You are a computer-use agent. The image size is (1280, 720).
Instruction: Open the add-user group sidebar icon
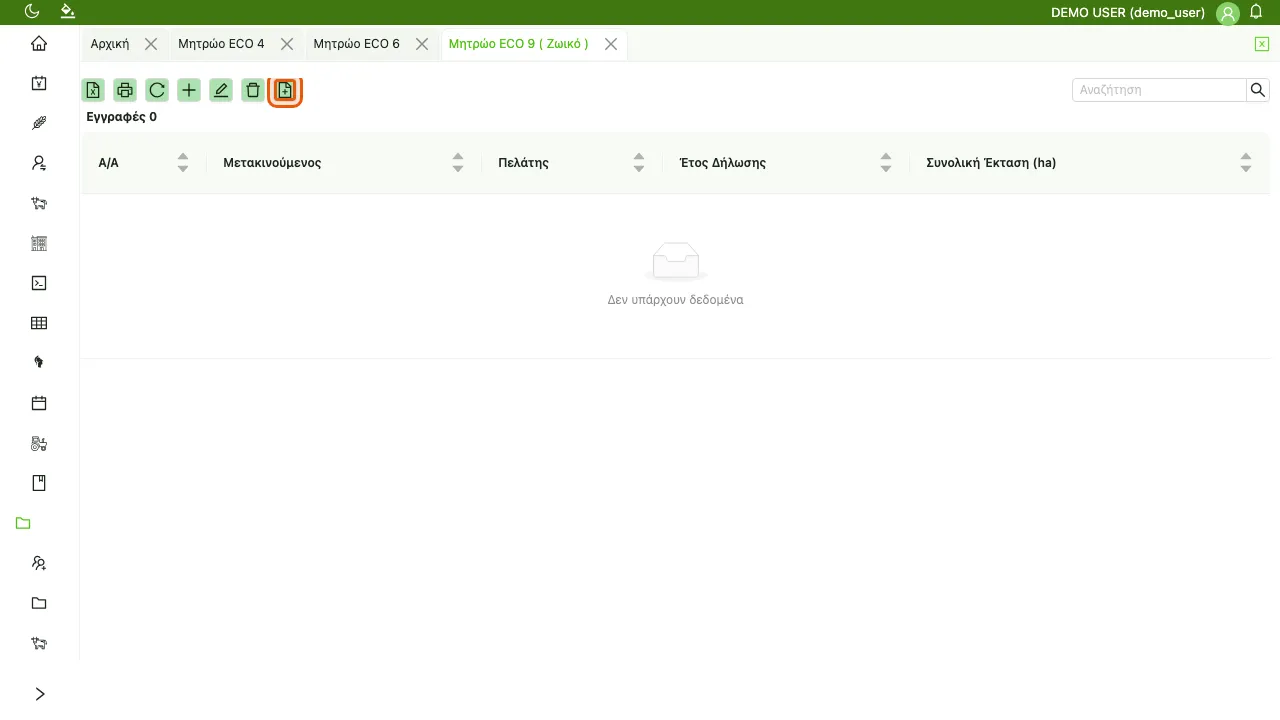coord(39,563)
